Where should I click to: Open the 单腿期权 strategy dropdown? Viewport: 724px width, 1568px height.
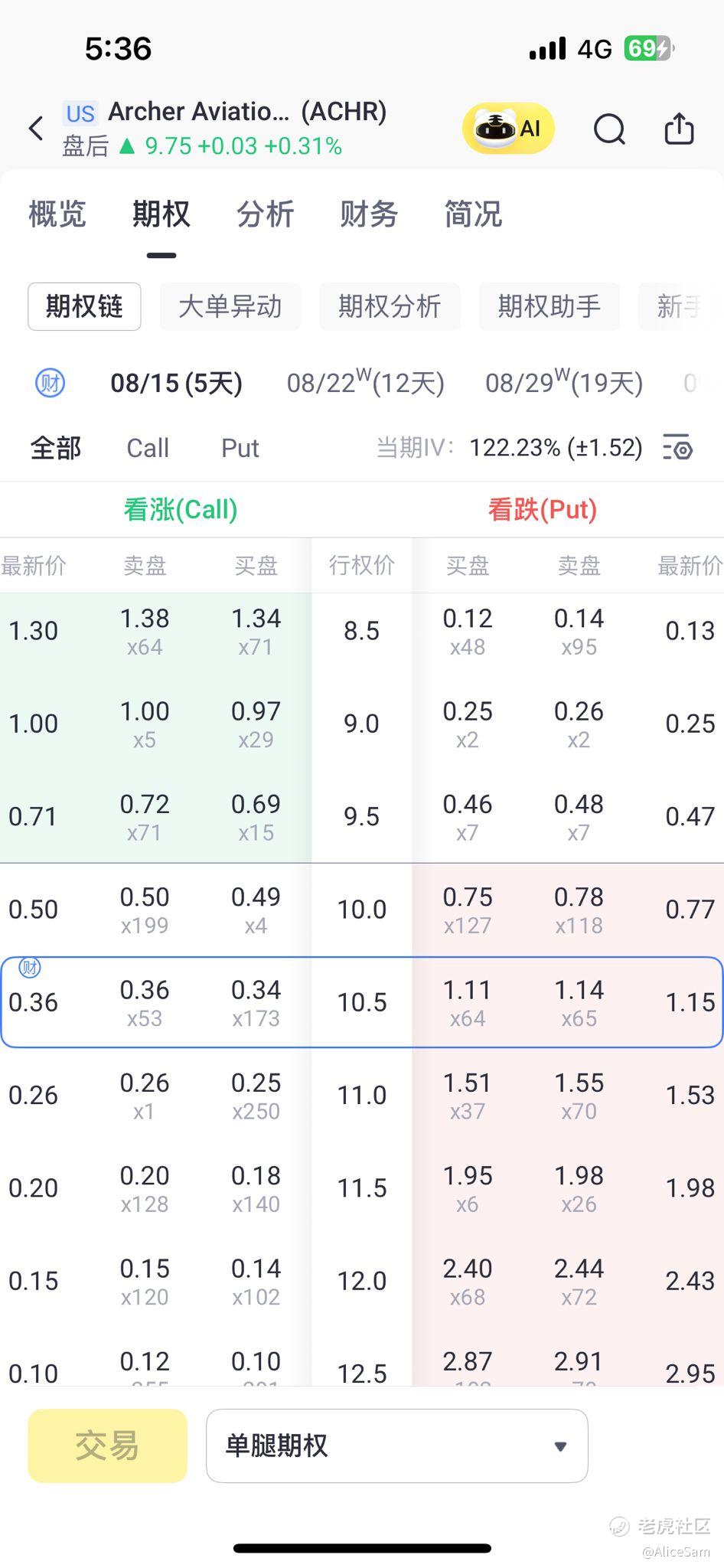click(397, 1445)
